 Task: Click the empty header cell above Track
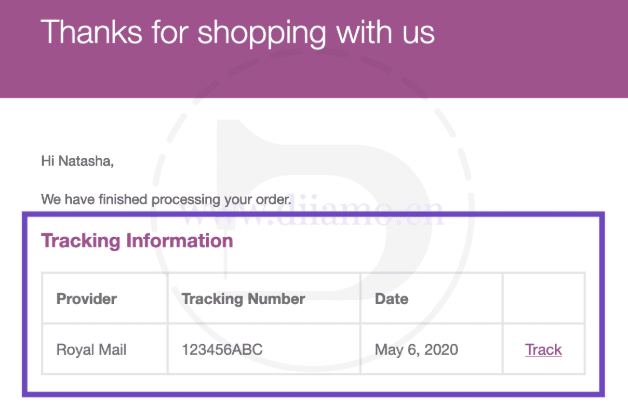pyautogui.click(x=543, y=298)
